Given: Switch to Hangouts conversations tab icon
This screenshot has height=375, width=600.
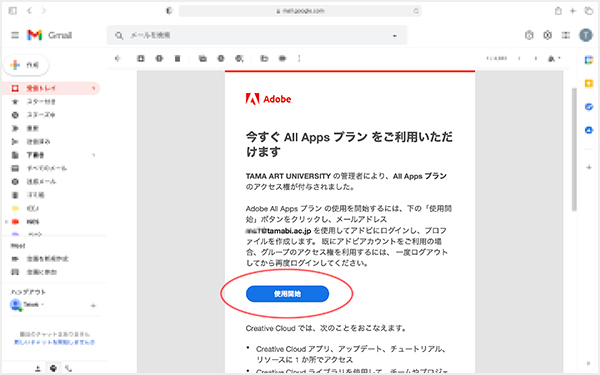Looking at the screenshot, I should pyautogui.click(x=53, y=368).
